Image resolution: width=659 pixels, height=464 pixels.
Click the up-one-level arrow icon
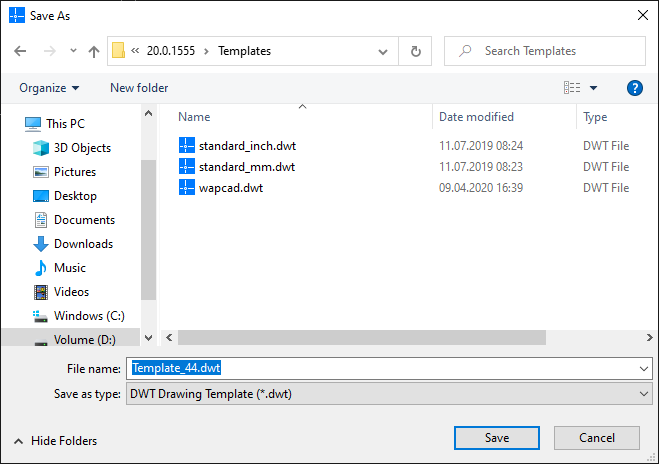pyautogui.click(x=94, y=51)
